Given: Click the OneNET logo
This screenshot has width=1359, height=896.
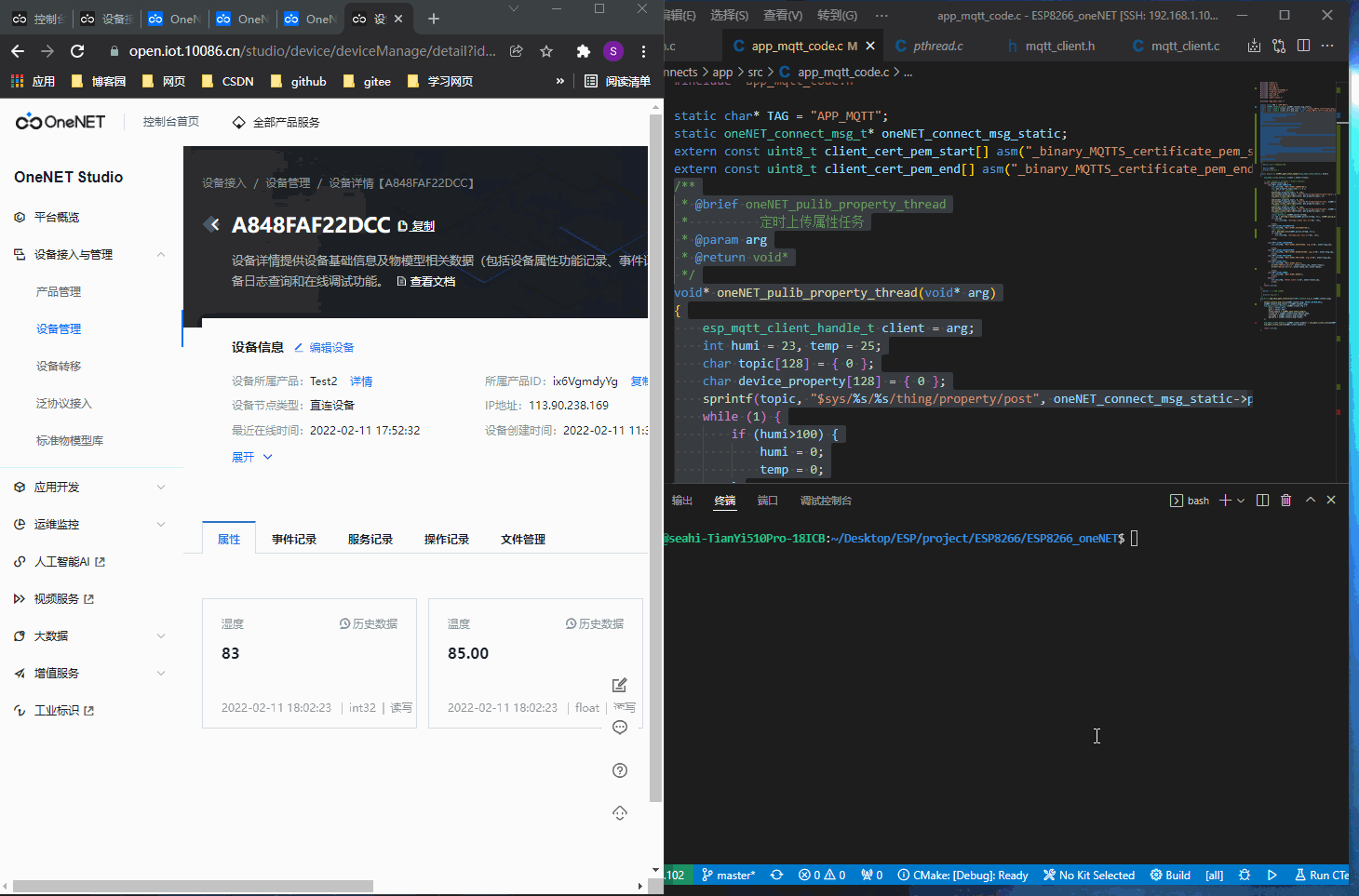Looking at the screenshot, I should [61, 122].
